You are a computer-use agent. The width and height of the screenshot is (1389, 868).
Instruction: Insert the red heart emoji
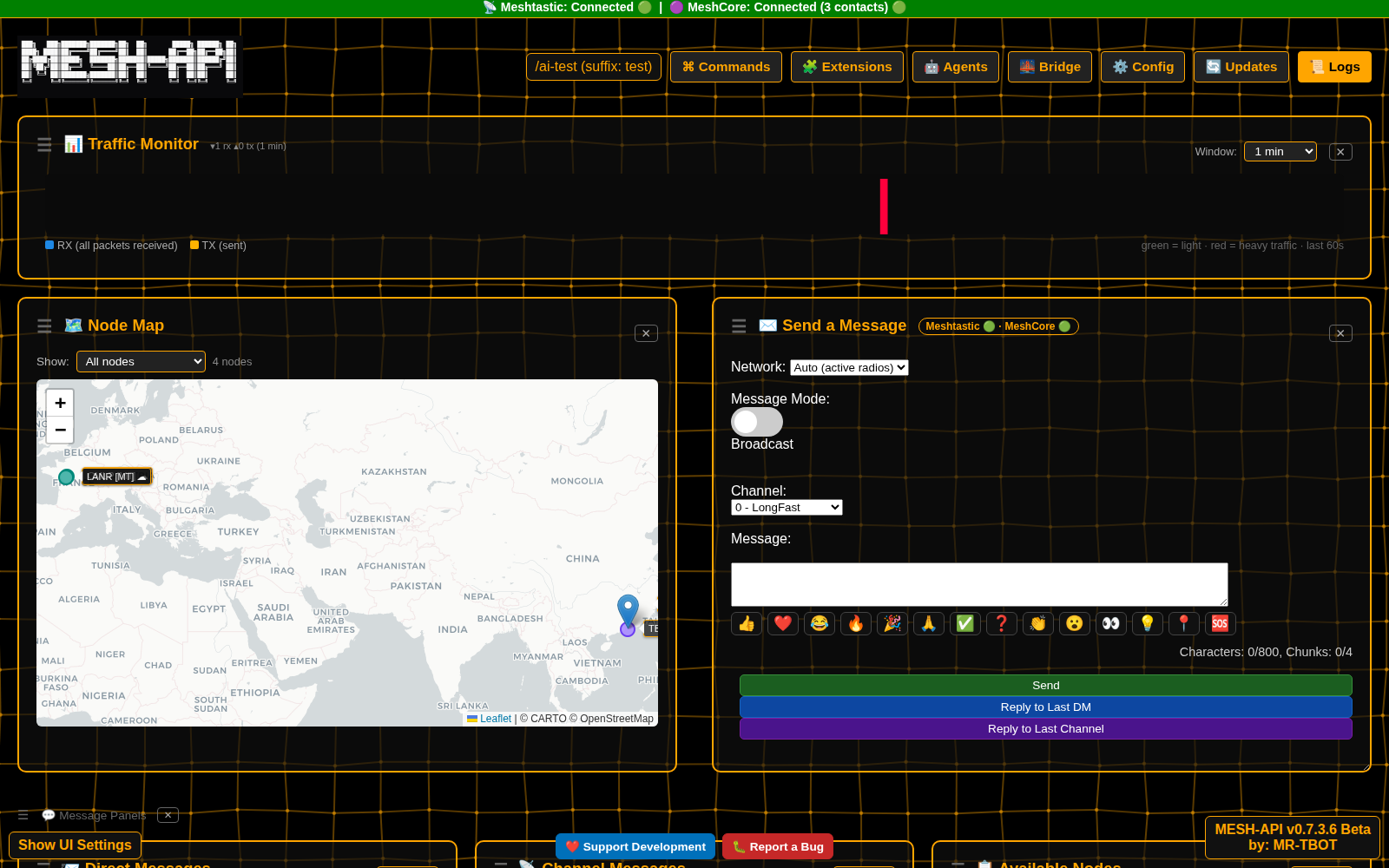[783, 623]
